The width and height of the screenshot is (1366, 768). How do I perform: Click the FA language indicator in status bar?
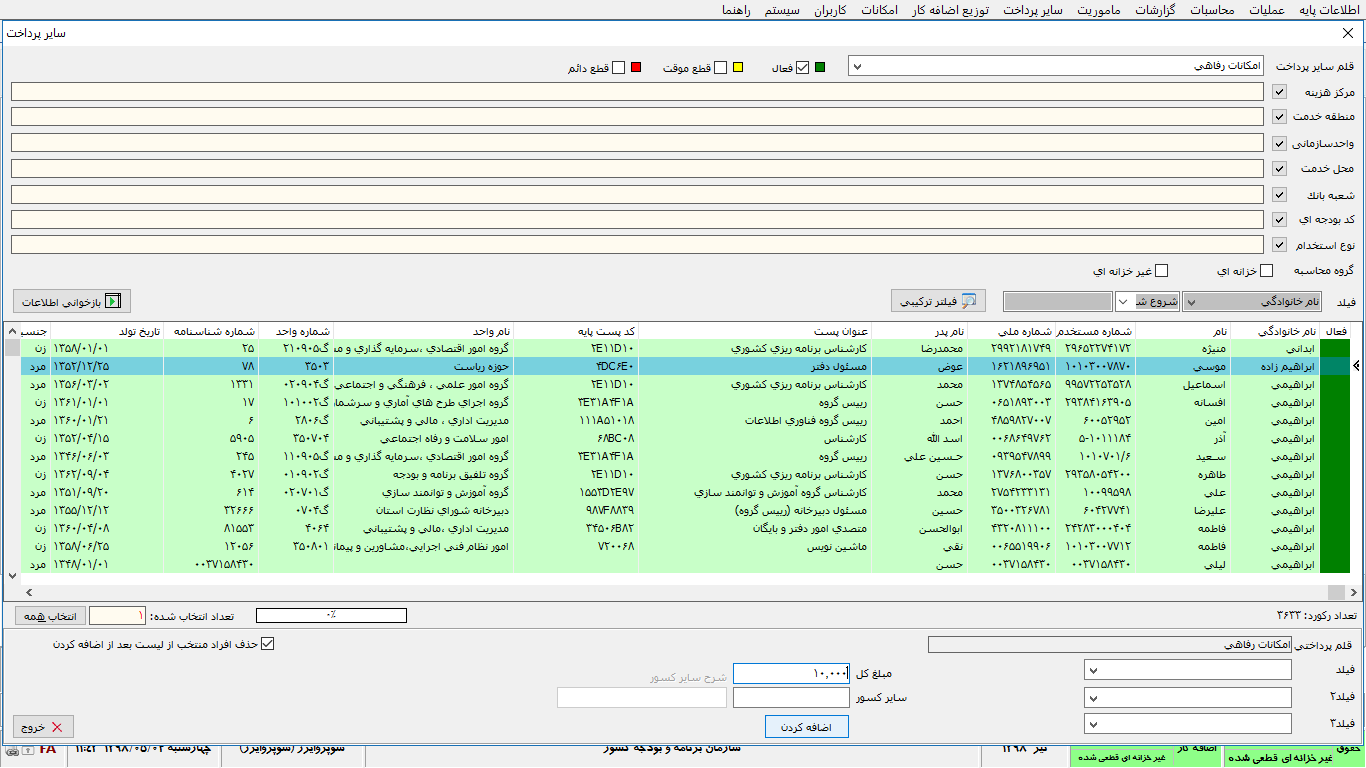click(x=48, y=750)
